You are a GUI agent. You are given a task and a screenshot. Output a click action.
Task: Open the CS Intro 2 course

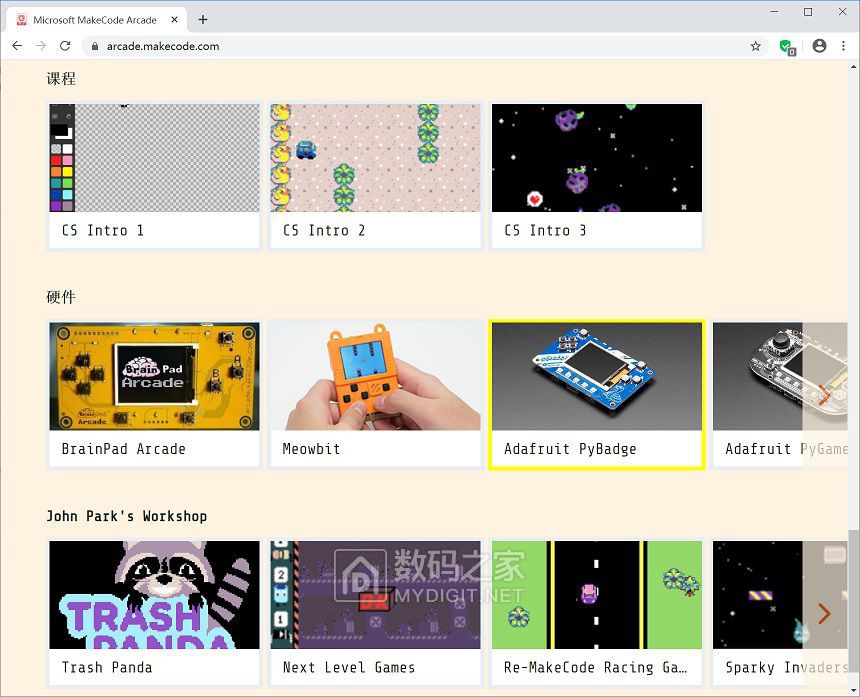click(x=375, y=176)
